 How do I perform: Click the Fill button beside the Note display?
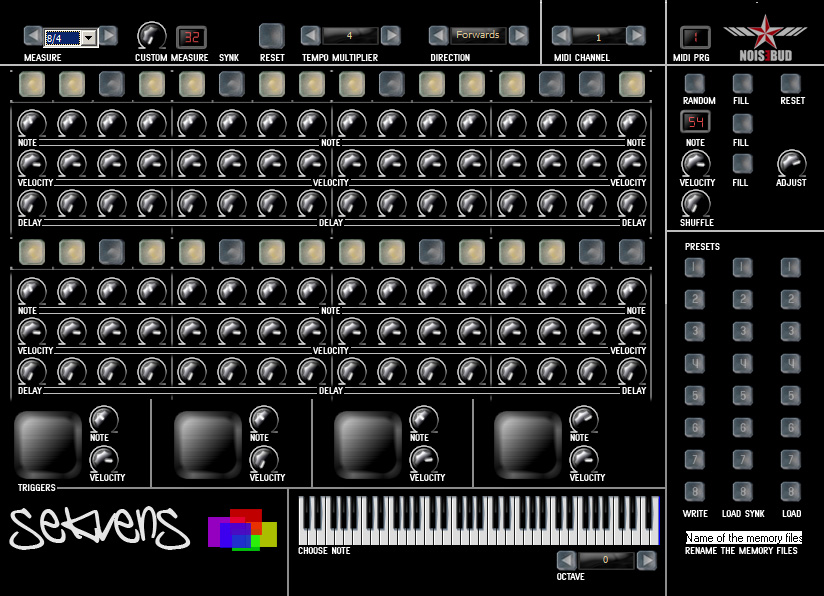point(743,124)
